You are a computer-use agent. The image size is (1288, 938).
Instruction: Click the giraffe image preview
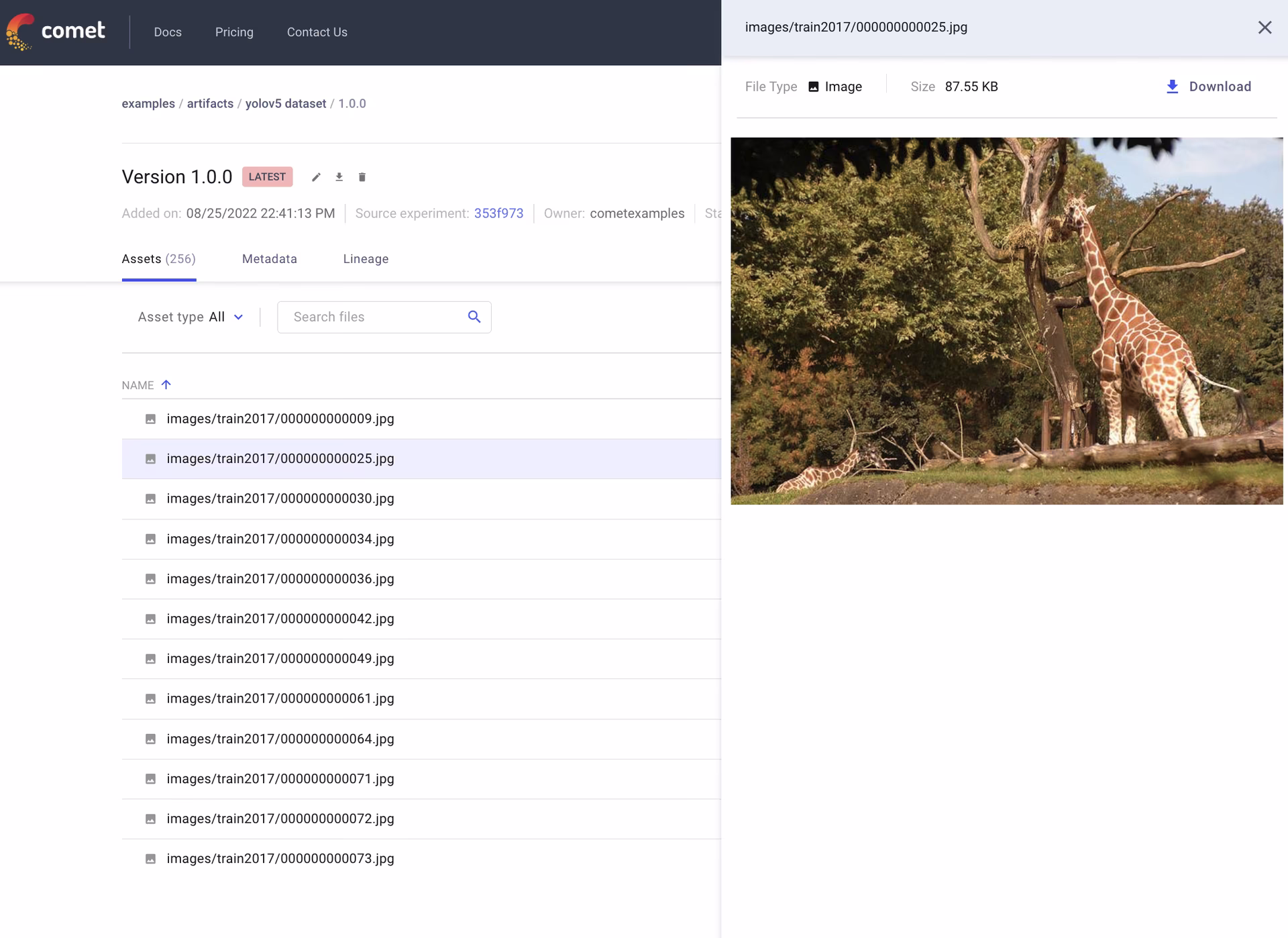(1006, 321)
